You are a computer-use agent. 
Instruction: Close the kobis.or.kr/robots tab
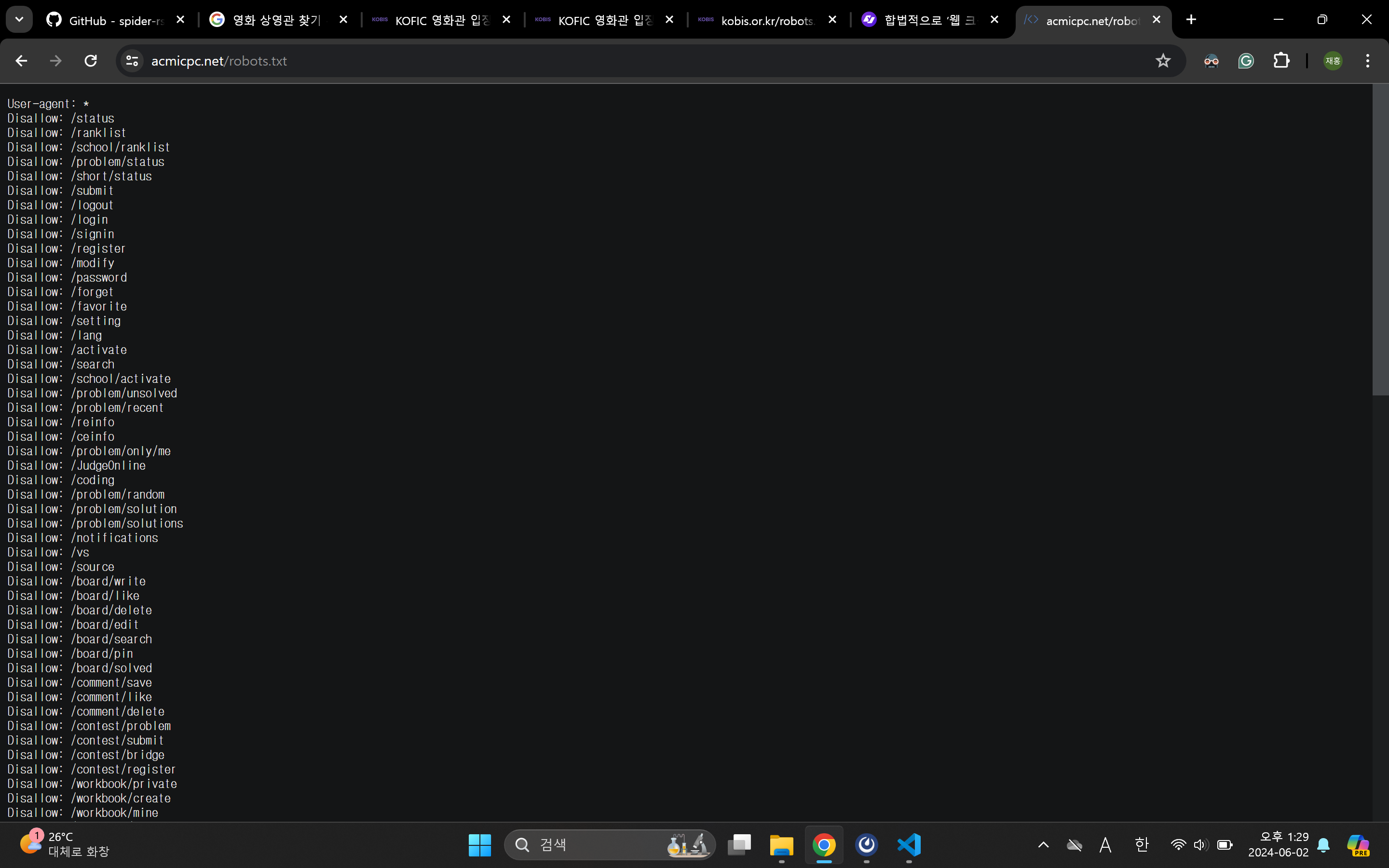[832, 19]
